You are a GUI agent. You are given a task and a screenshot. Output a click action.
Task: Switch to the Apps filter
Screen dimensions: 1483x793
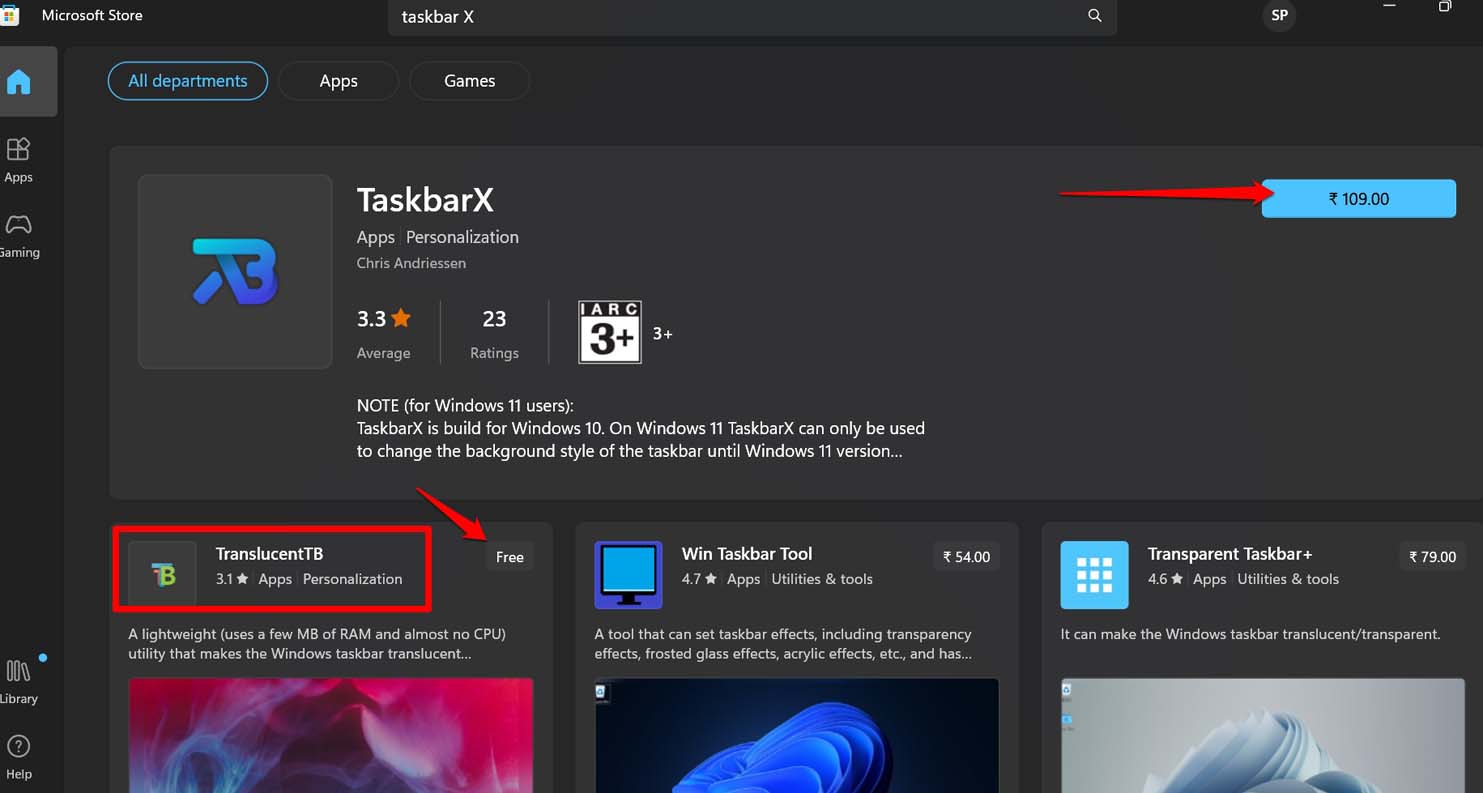point(338,80)
